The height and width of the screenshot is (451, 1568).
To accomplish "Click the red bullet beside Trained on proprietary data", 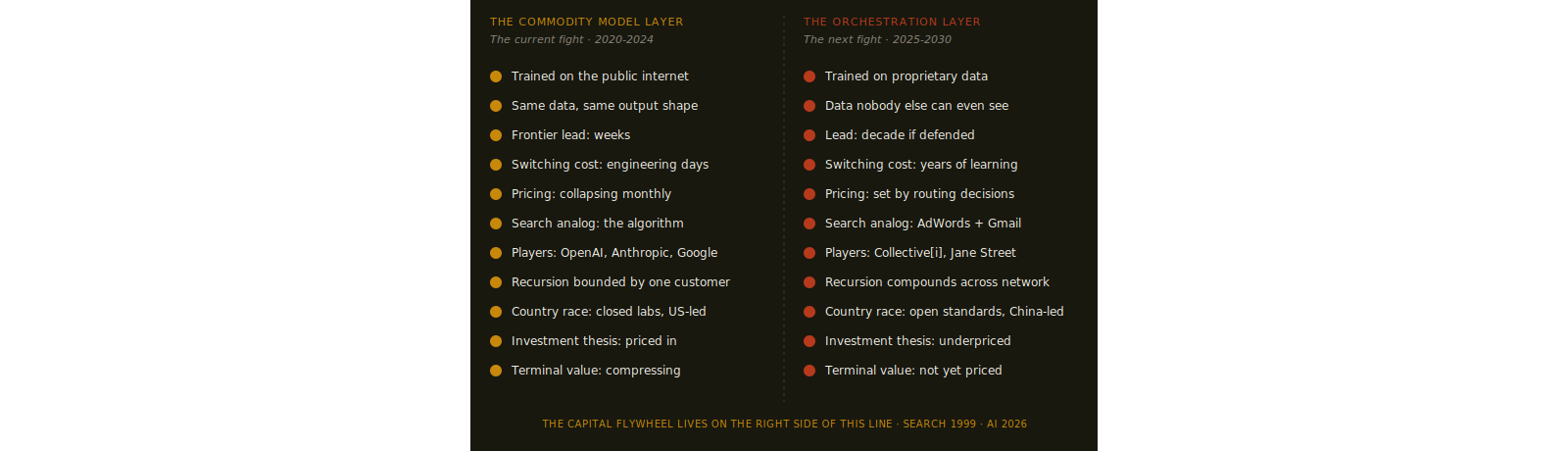I will pos(809,76).
